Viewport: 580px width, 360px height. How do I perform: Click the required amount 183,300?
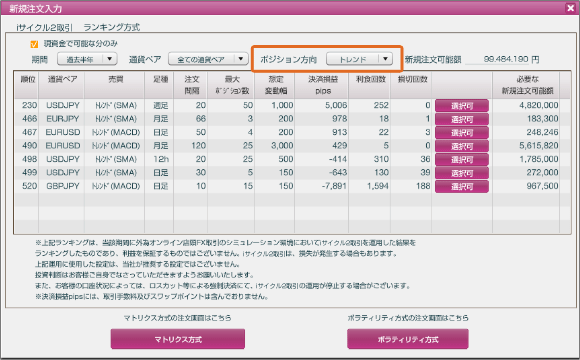point(543,119)
